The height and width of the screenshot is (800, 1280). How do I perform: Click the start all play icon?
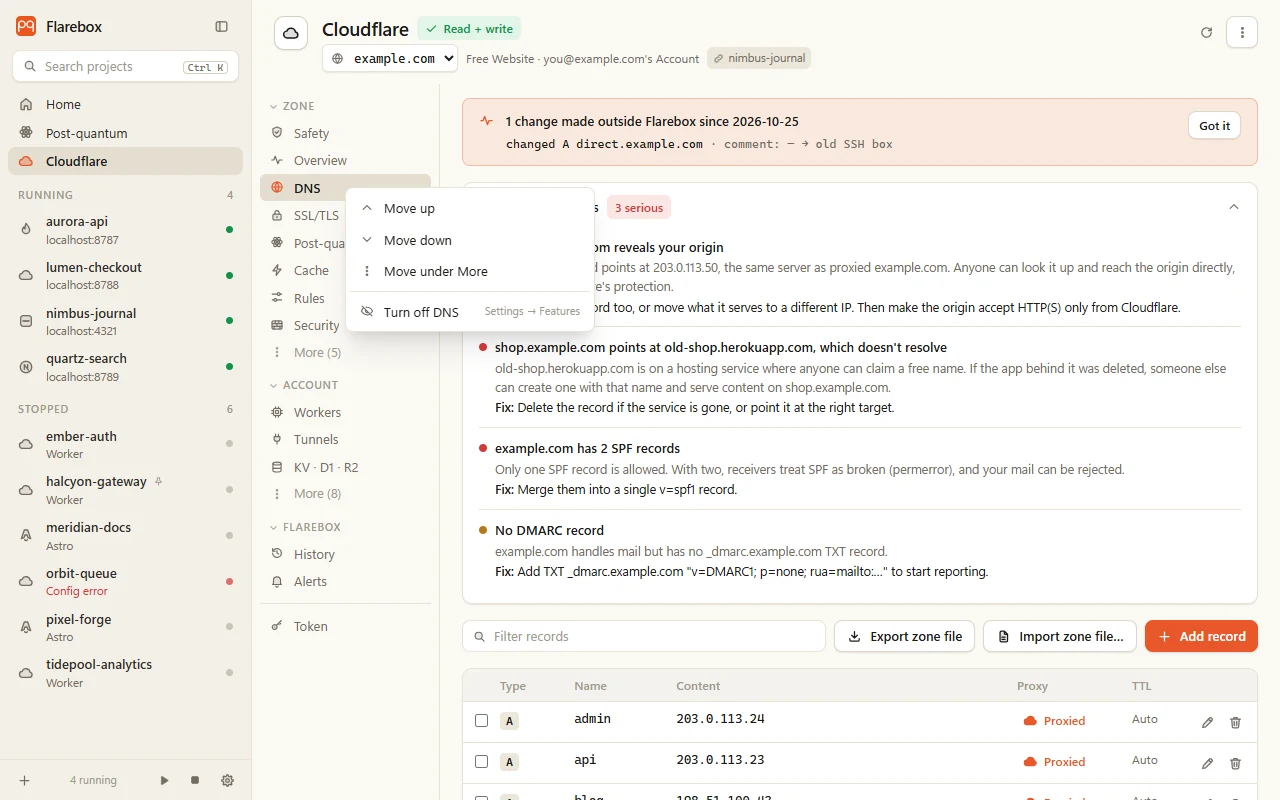(x=165, y=780)
